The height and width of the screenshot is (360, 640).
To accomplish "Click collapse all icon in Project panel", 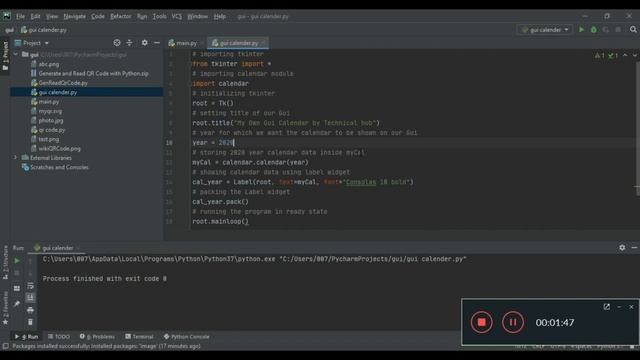I will tap(129, 42).
